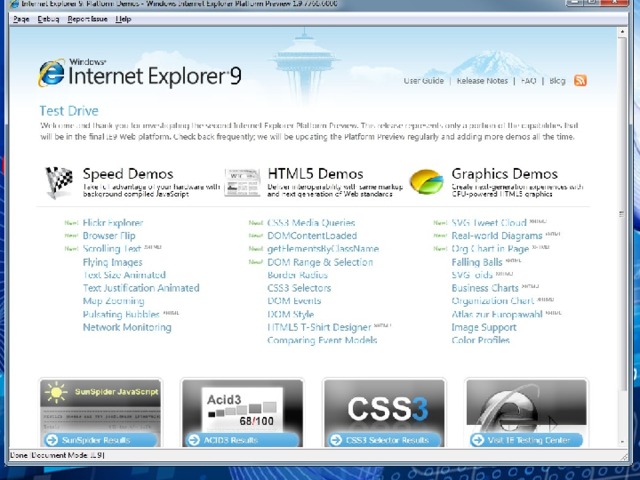Click the SunSpider Results button
The height and width of the screenshot is (480, 640).
tap(100, 440)
